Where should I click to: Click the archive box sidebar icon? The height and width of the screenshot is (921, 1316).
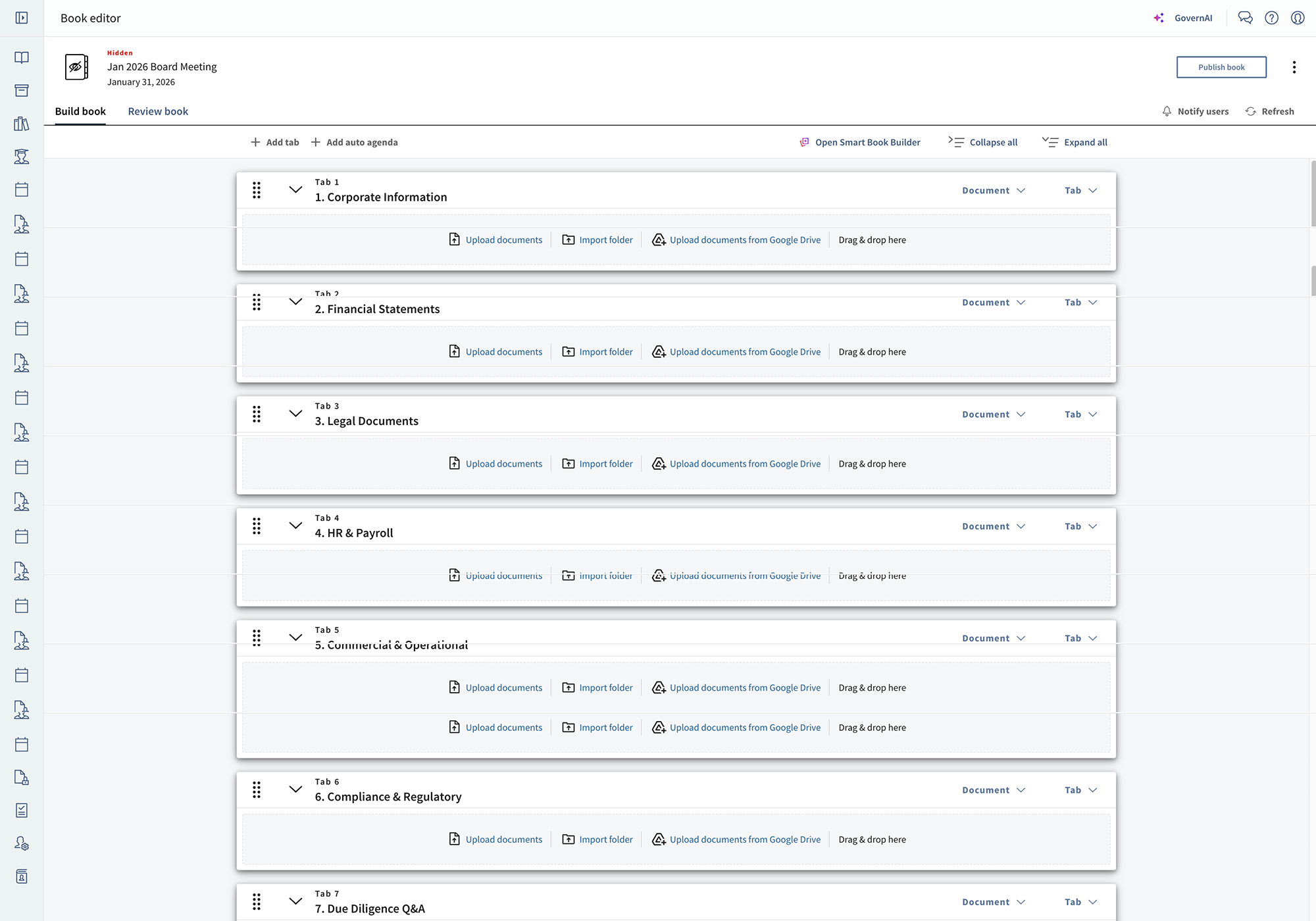point(22,90)
